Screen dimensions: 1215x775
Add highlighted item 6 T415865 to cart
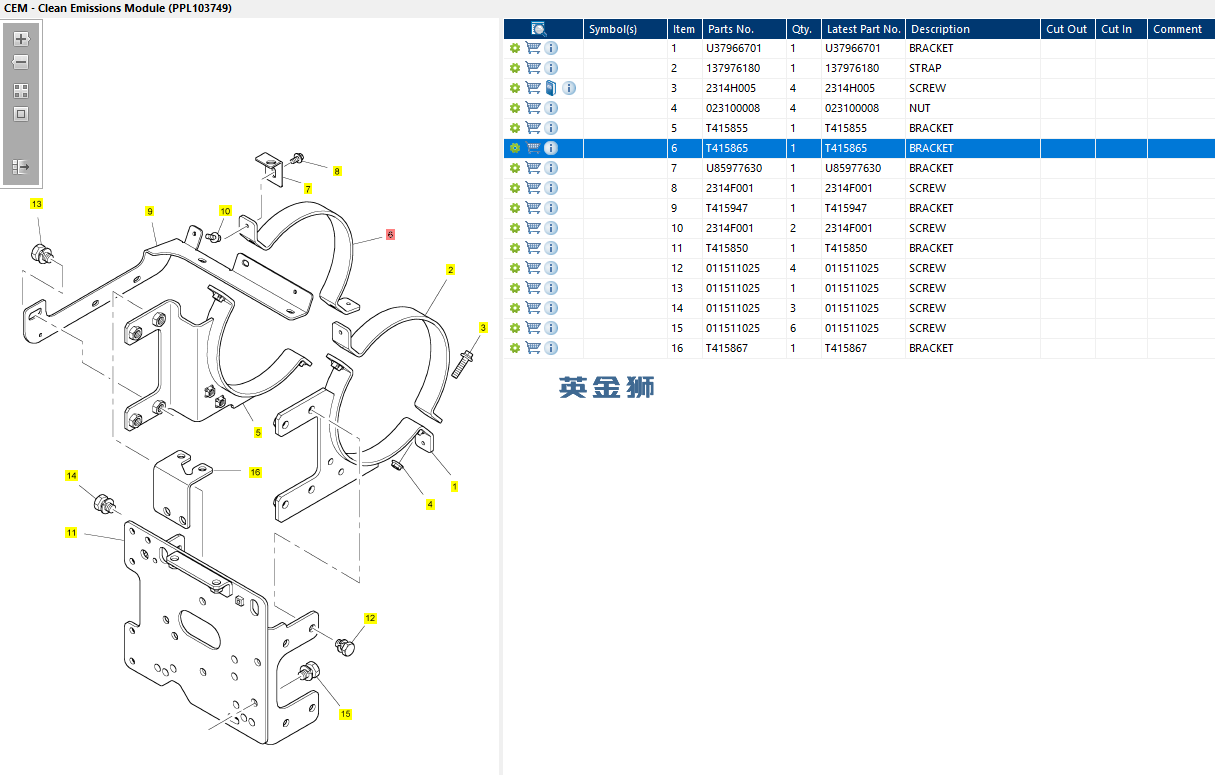pos(533,148)
